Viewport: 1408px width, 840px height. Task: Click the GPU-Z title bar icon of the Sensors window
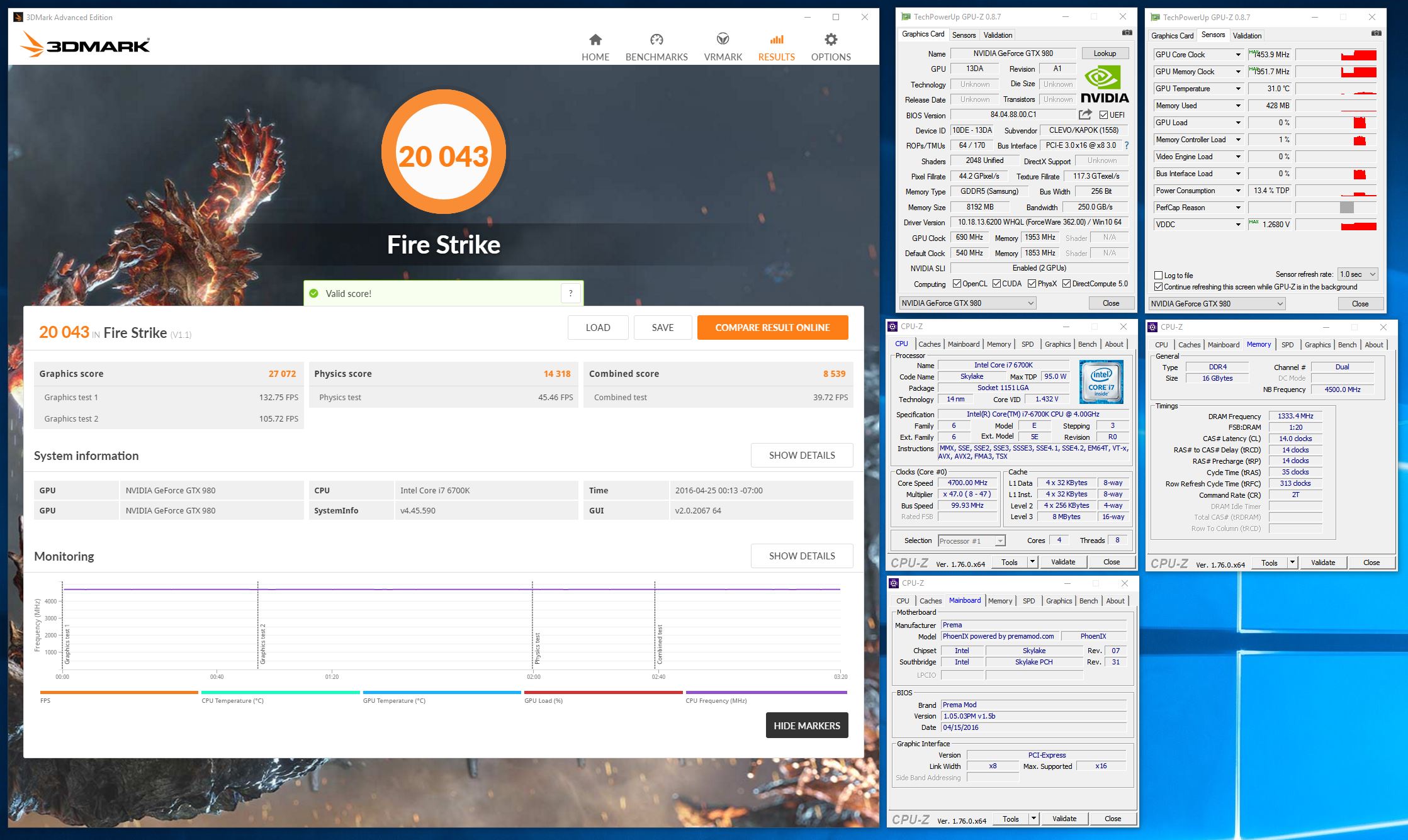[1155, 18]
